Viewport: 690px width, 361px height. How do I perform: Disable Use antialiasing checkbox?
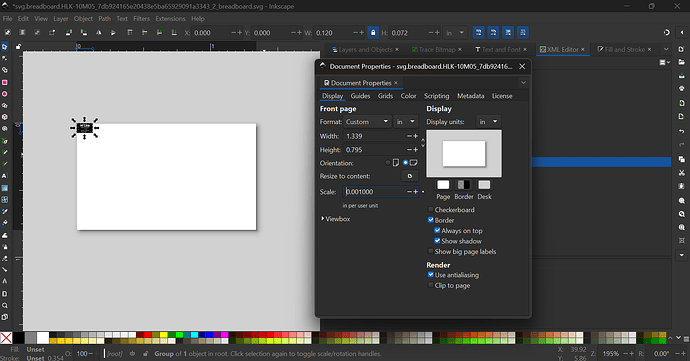click(x=431, y=274)
